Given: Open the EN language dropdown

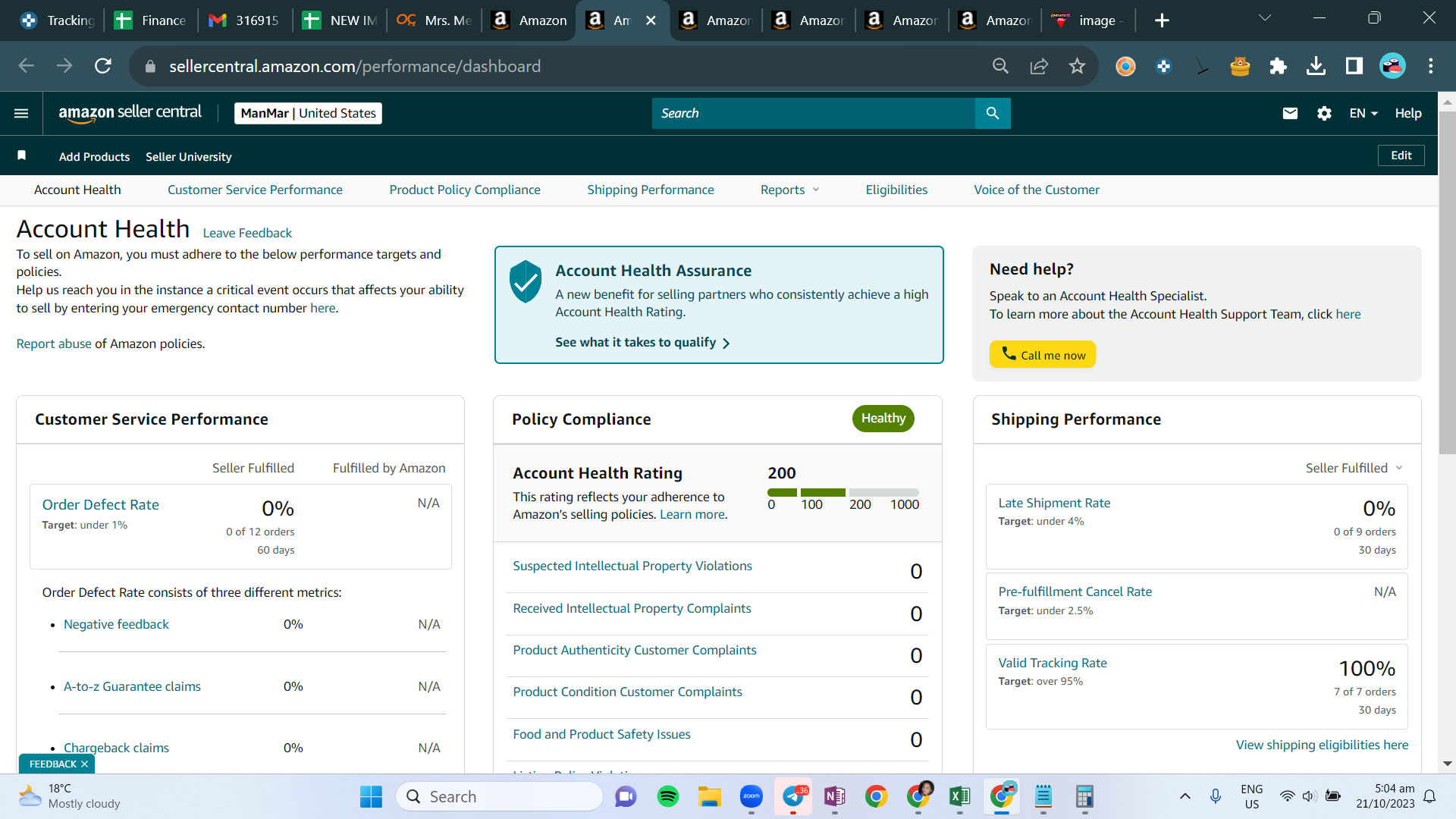Looking at the screenshot, I should [x=1363, y=113].
